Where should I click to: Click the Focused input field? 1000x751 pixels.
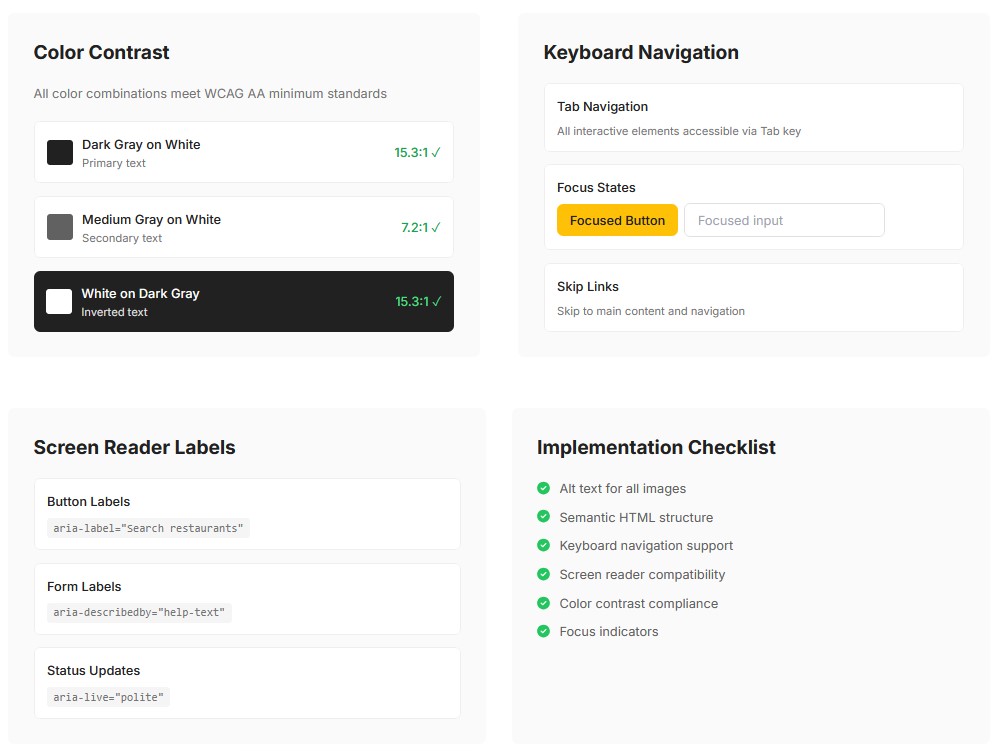784,220
